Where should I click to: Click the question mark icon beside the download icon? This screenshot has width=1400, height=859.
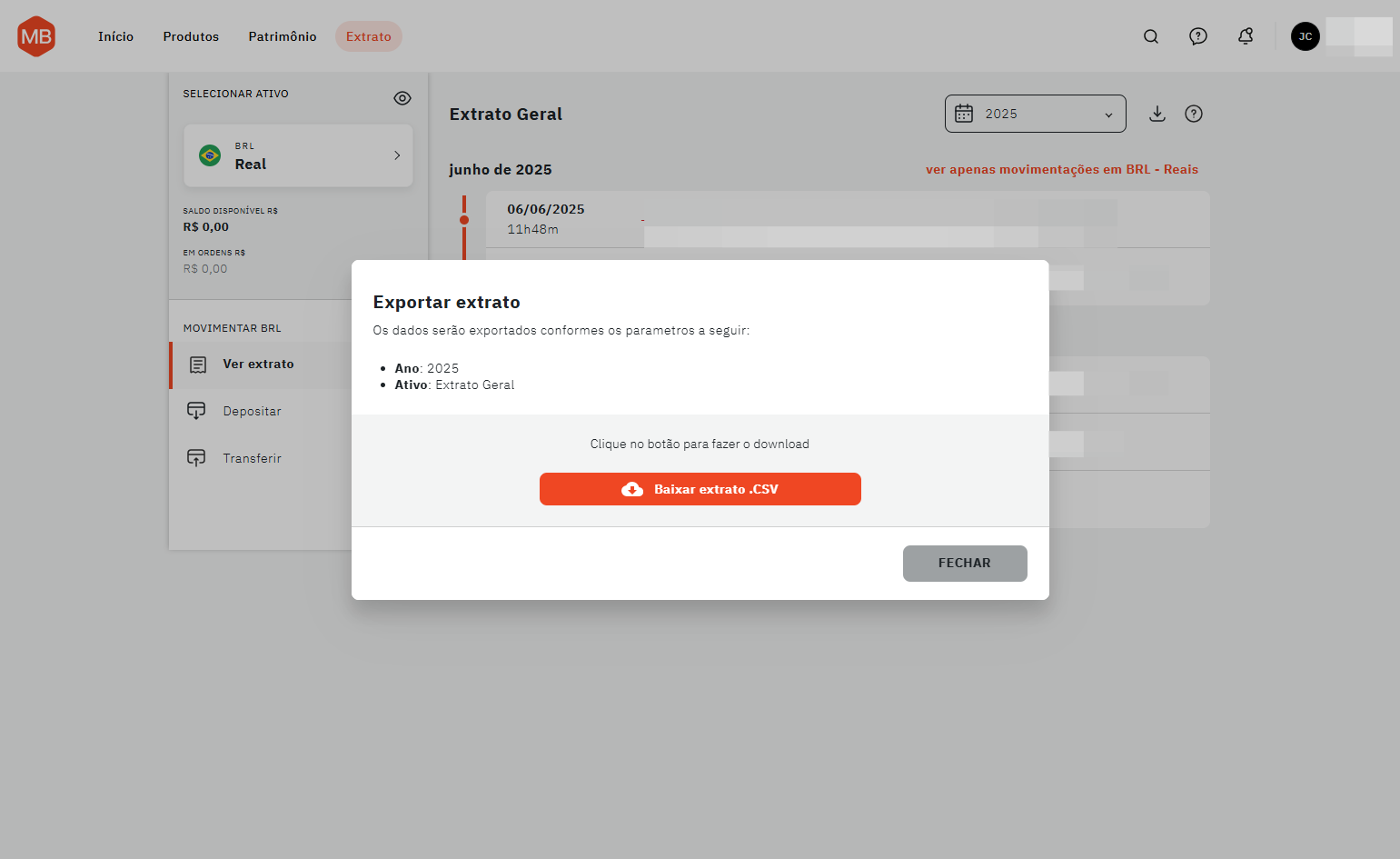tap(1194, 114)
